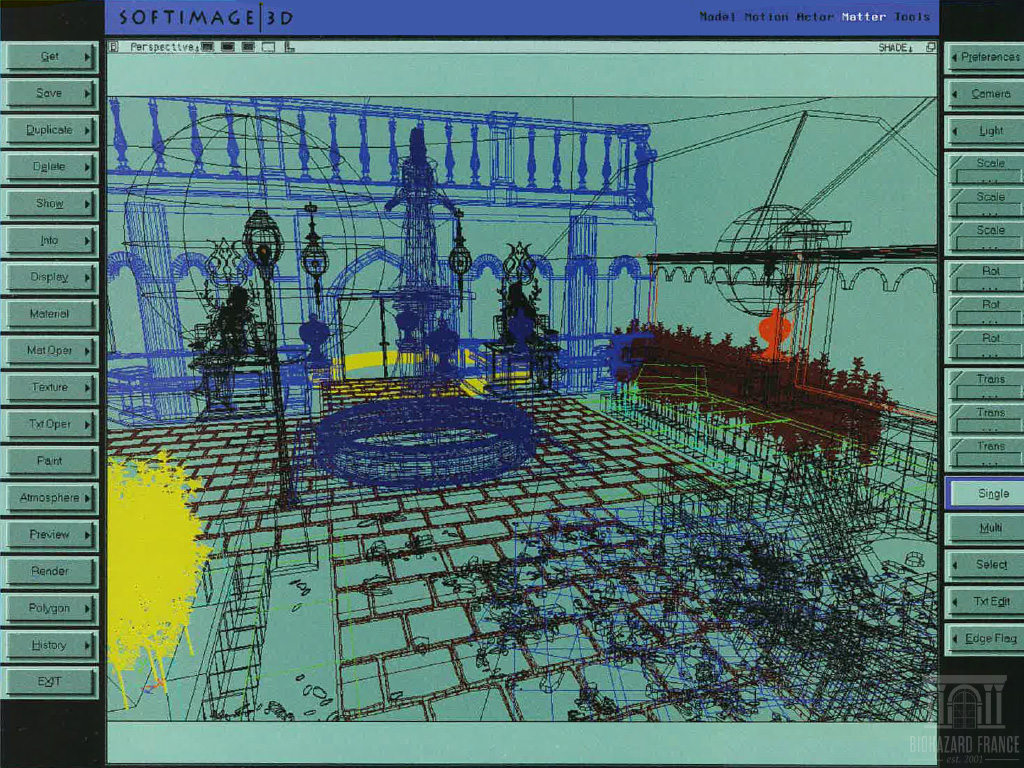This screenshot has height=768, width=1024.
Task: Open the Atmosphere menu
Action: click(x=50, y=498)
